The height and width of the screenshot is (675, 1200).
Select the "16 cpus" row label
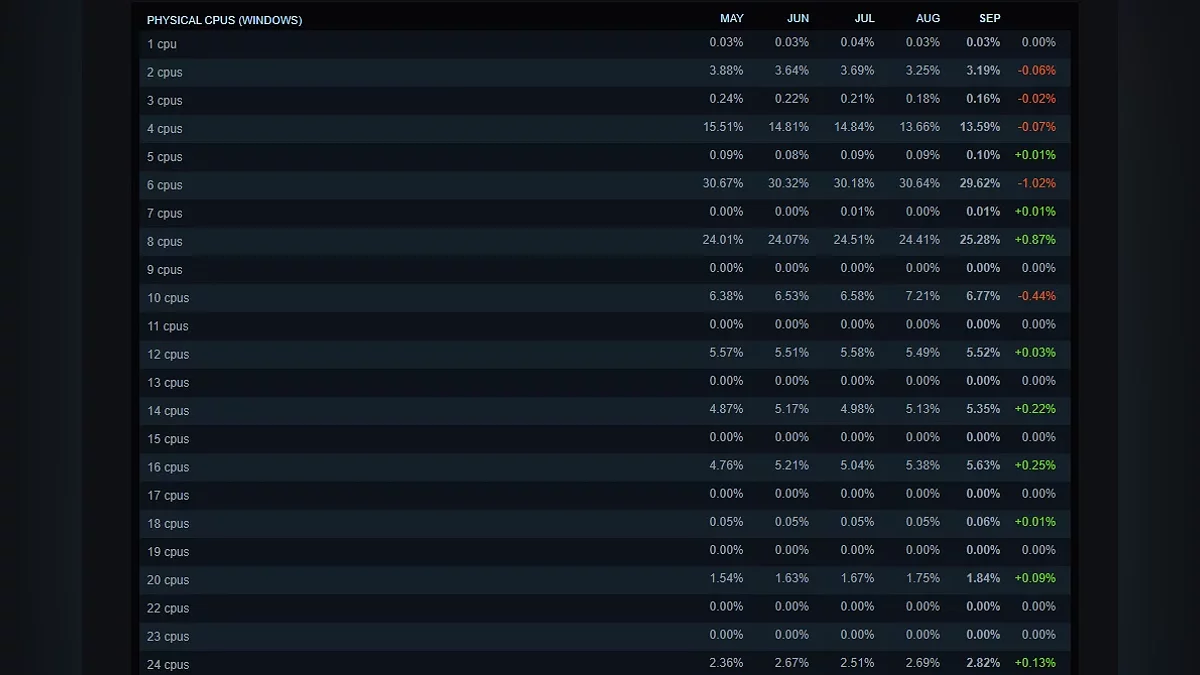tap(168, 467)
